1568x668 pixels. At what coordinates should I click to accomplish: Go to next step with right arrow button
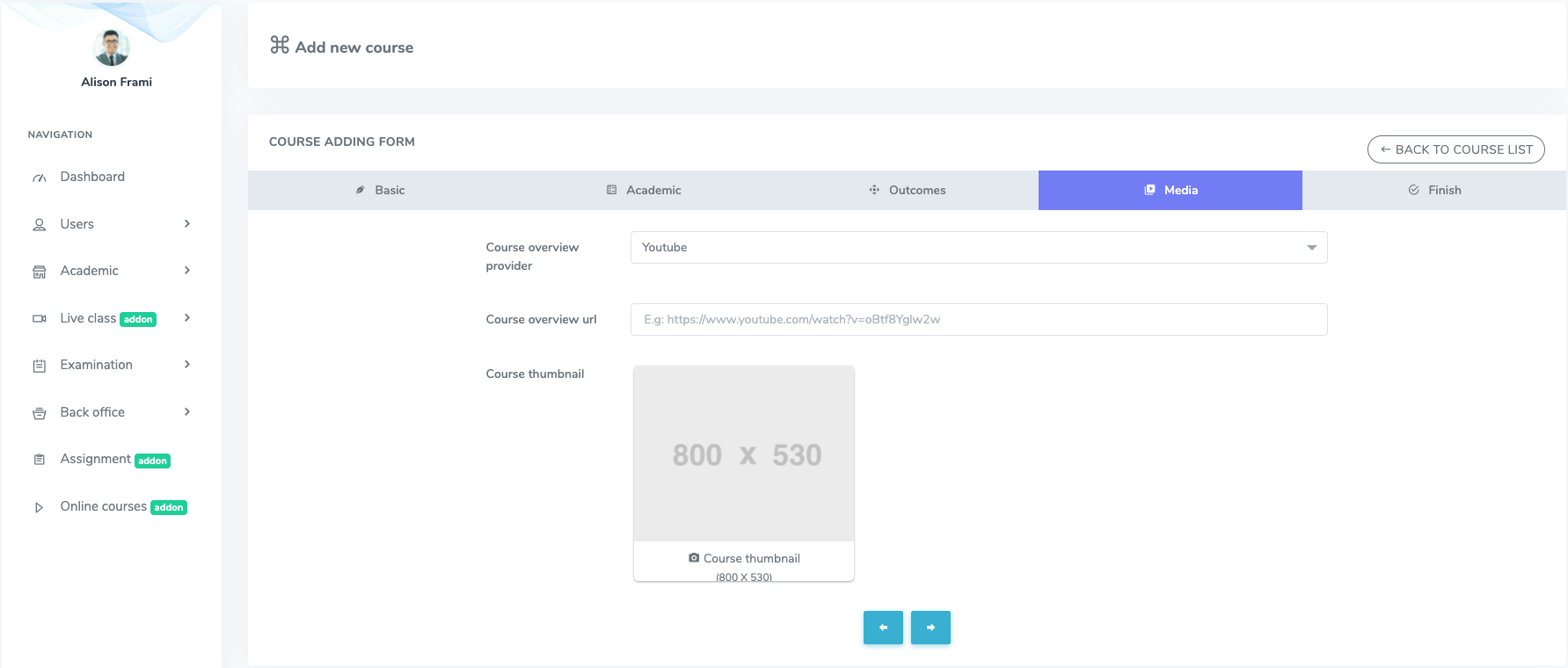(930, 628)
